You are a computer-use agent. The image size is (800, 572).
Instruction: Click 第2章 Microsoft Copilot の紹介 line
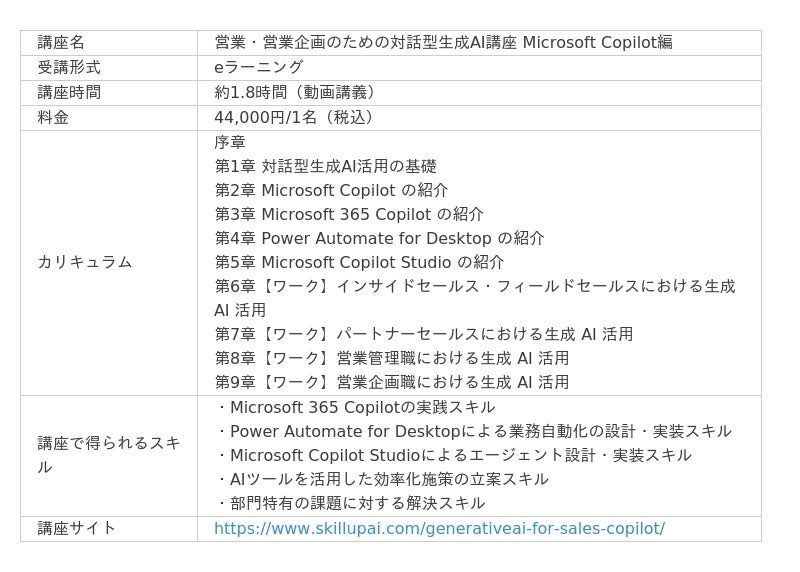[x=331, y=190]
